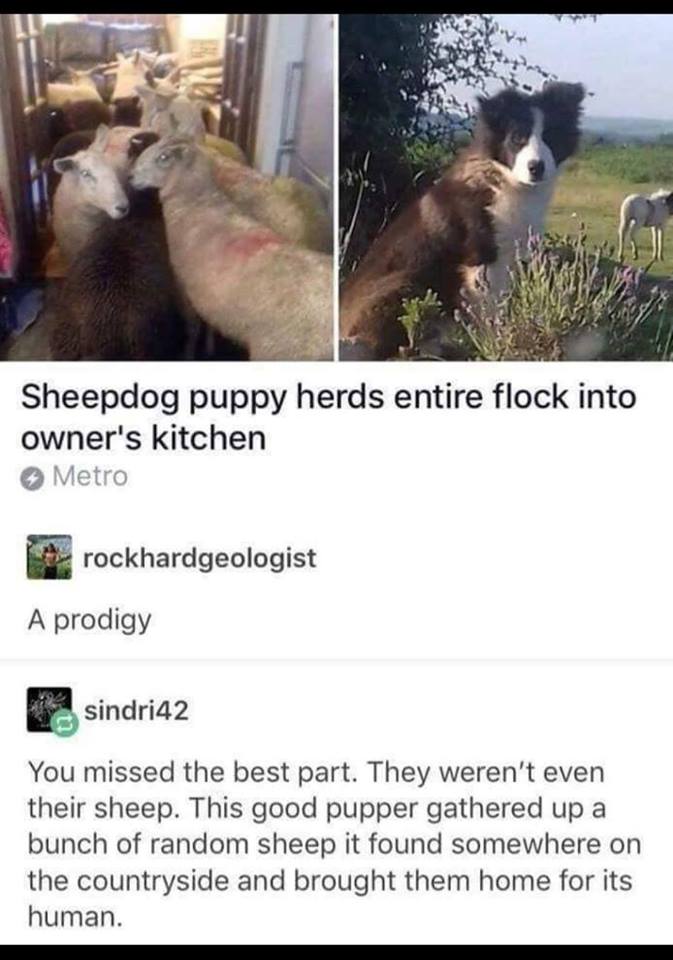The width and height of the screenshot is (673, 960).
Task: Select the 'A prodigy' comment text
Action: pyautogui.click(x=89, y=620)
